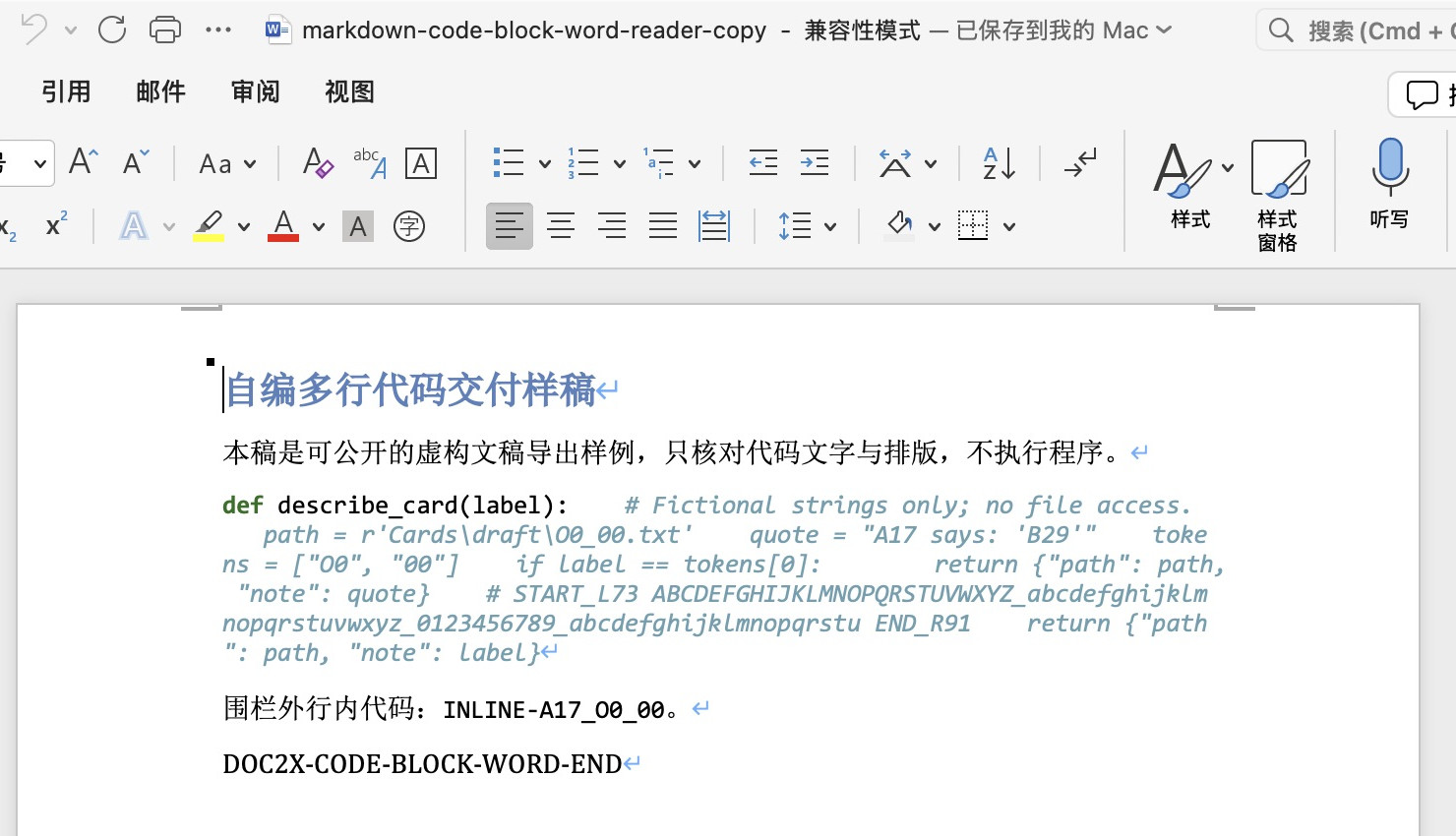The width and height of the screenshot is (1456, 836).
Task: Align text right
Action: pyautogui.click(x=612, y=226)
